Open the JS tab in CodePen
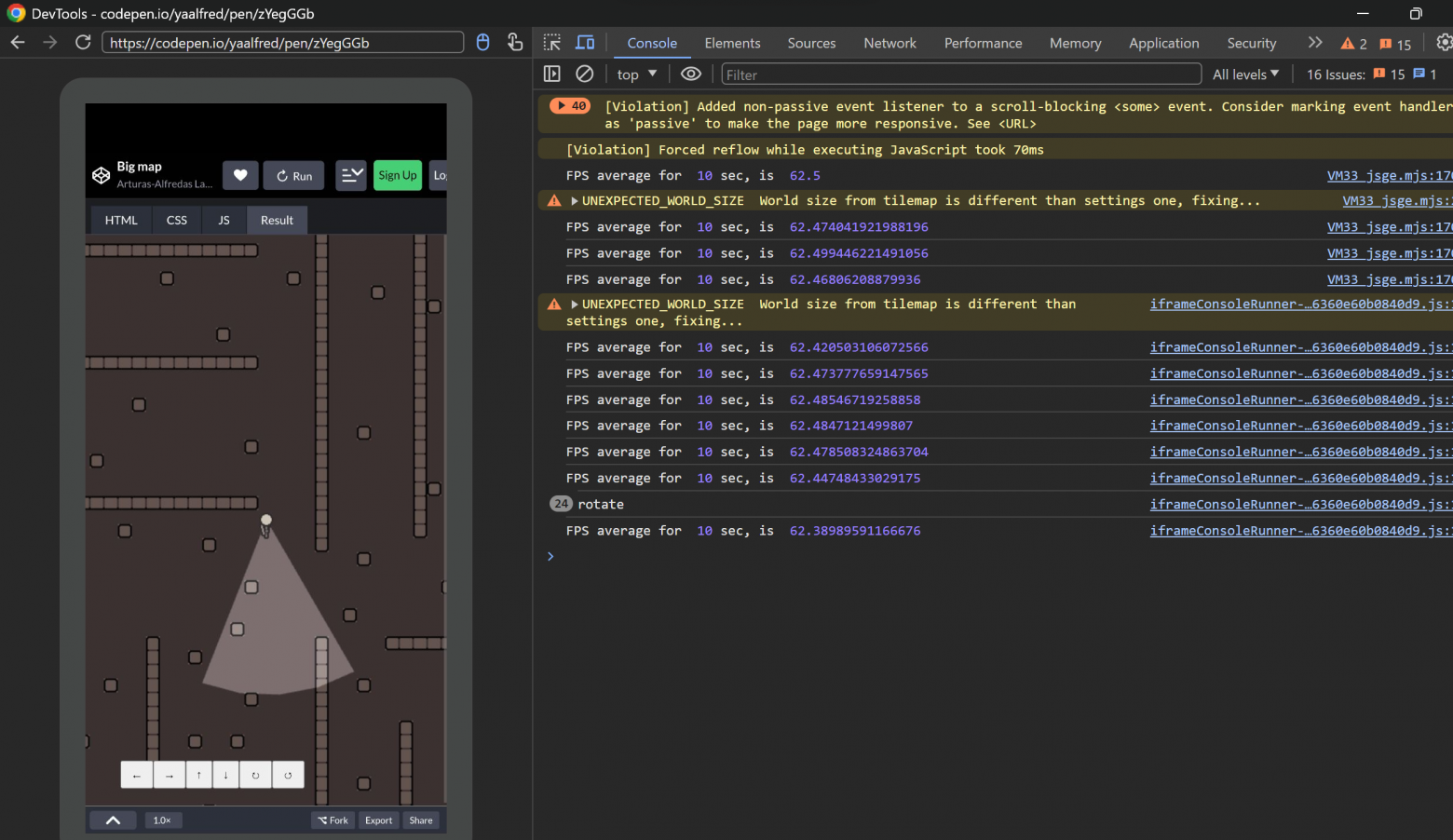The width and height of the screenshot is (1453, 840). (x=224, y=221)
